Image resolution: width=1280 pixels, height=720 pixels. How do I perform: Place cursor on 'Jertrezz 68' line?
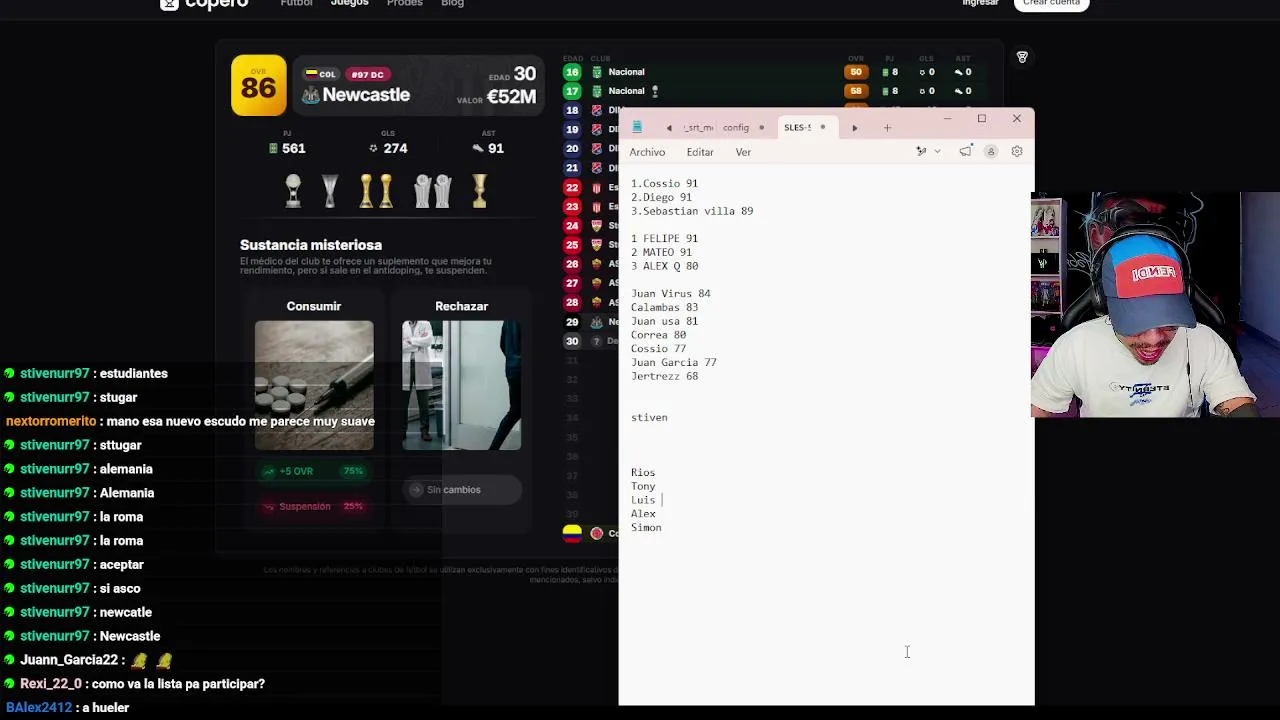(664, 376)
